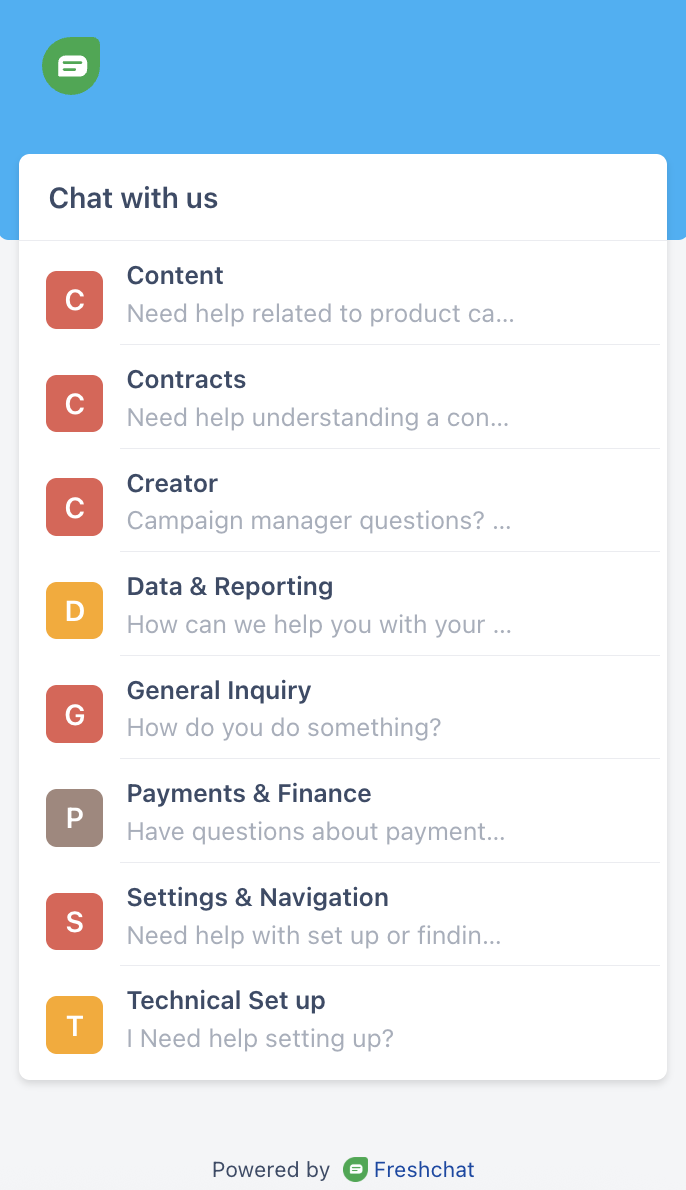Click the S avatar for Settings & Navigation
Image resolution: width=686 pixels, height=1190 pixels.
click(75, 921)
